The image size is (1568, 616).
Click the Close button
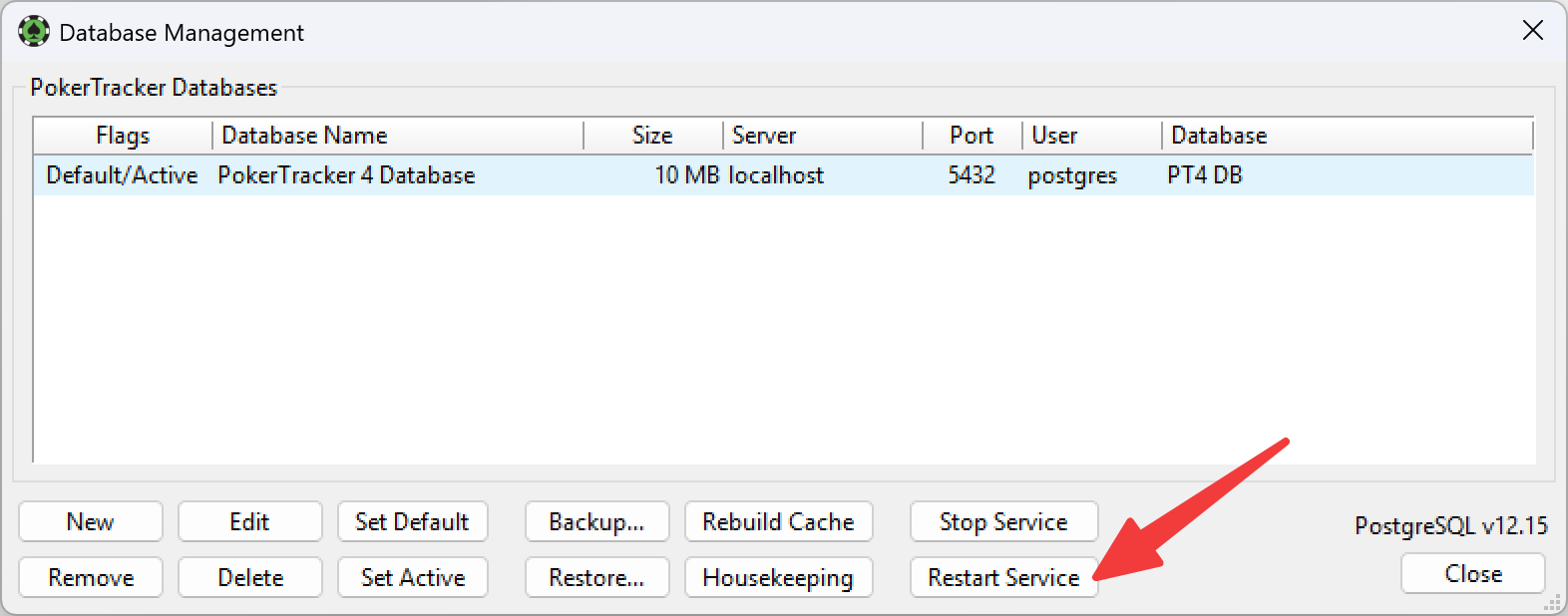(1473, 573)
